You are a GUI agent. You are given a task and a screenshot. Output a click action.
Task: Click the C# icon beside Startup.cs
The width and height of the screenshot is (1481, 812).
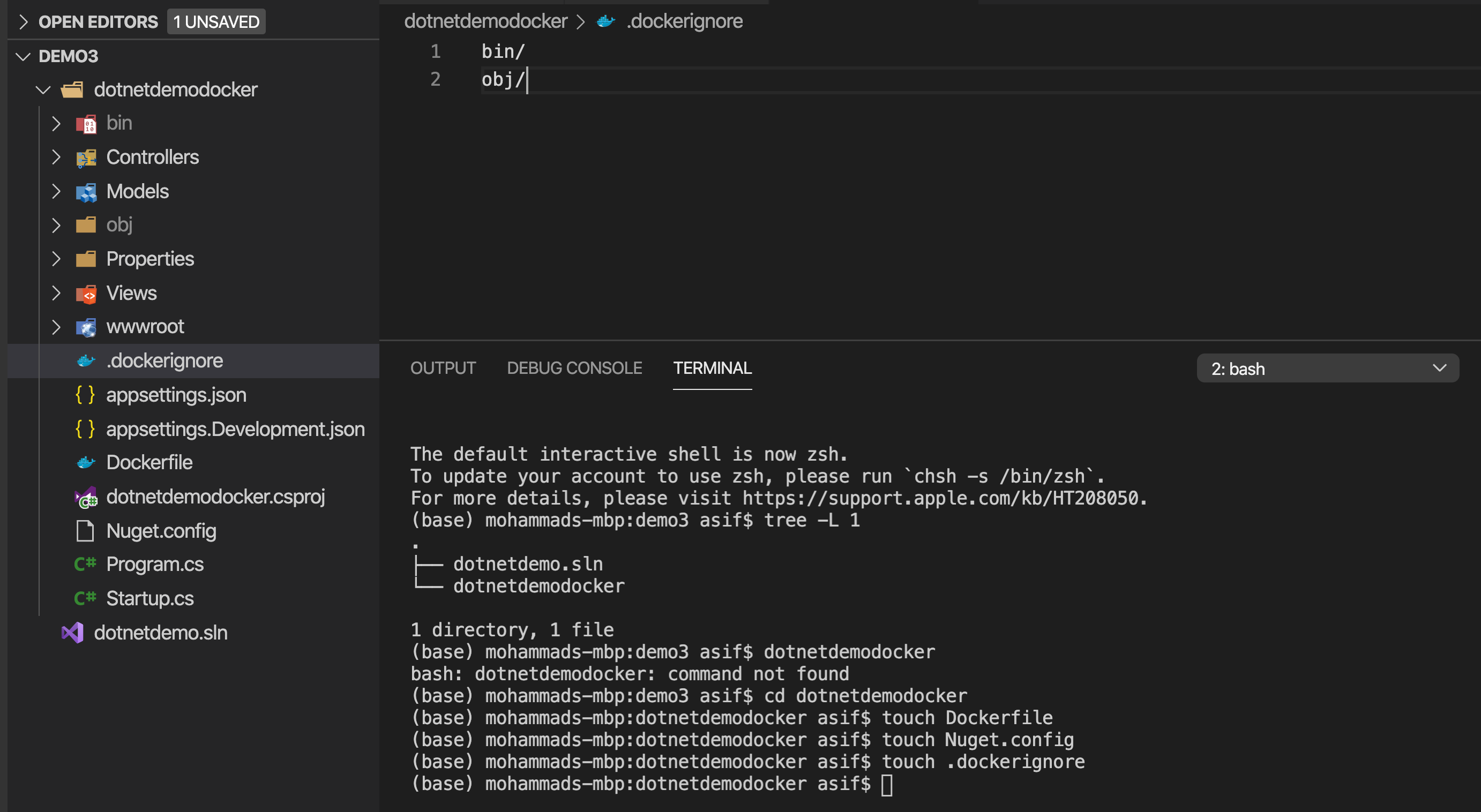(85, 598)
